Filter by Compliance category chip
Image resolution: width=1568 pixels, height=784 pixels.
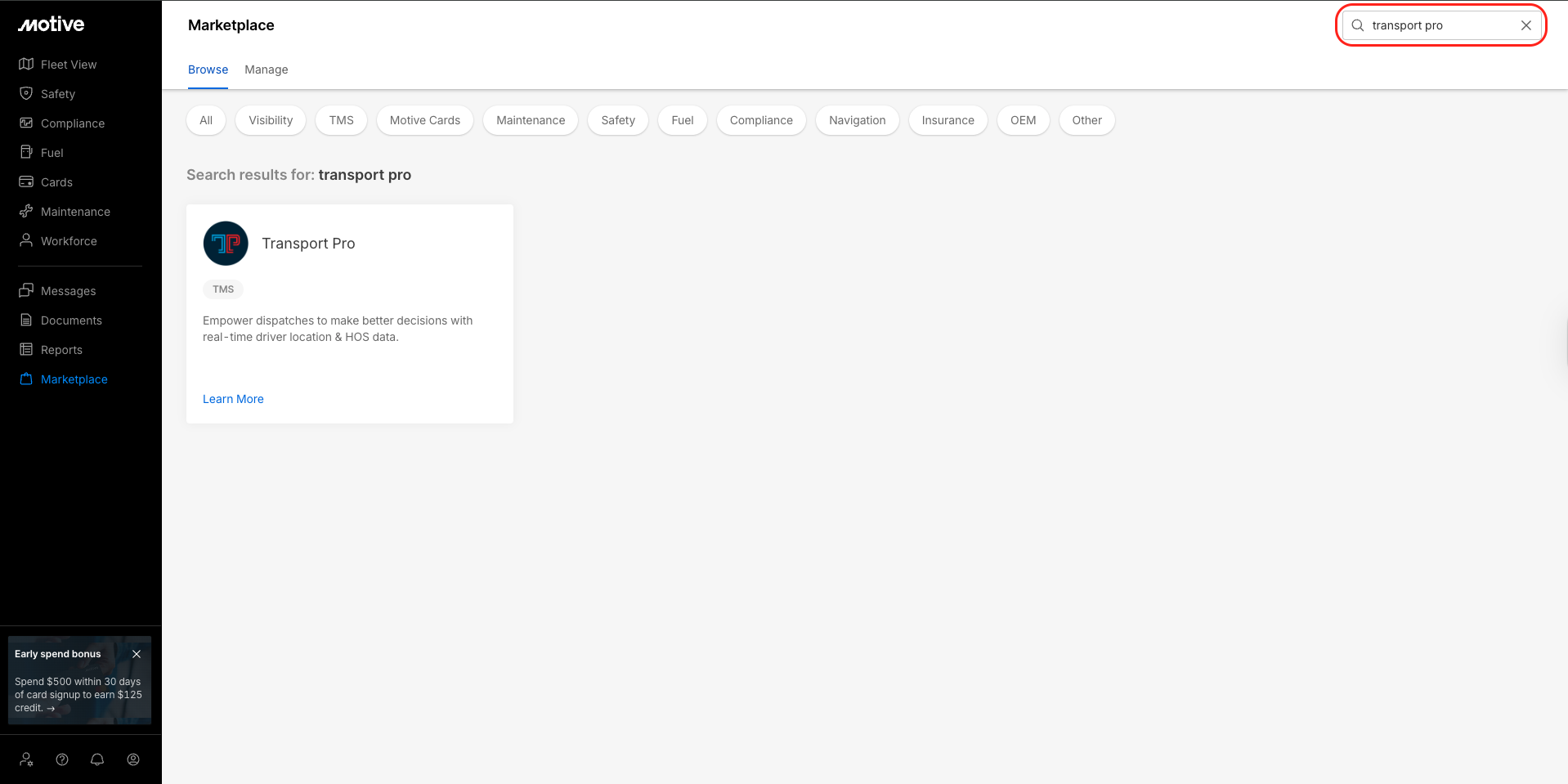tap(761, 120)
